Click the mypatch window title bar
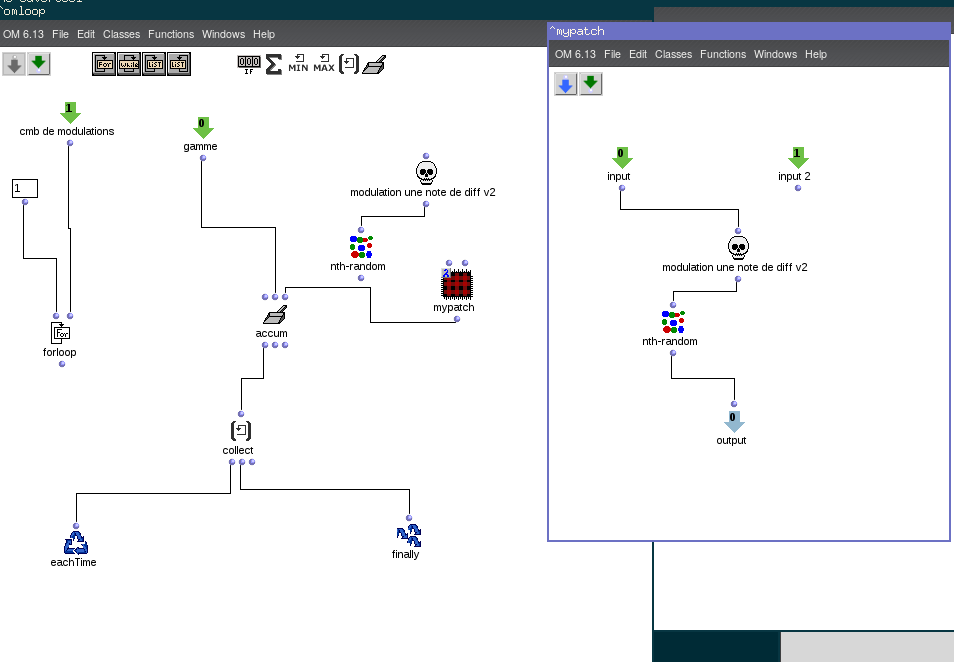Image resolution: width=954 pixels, height=662 pixels. [x=748, y=31]
